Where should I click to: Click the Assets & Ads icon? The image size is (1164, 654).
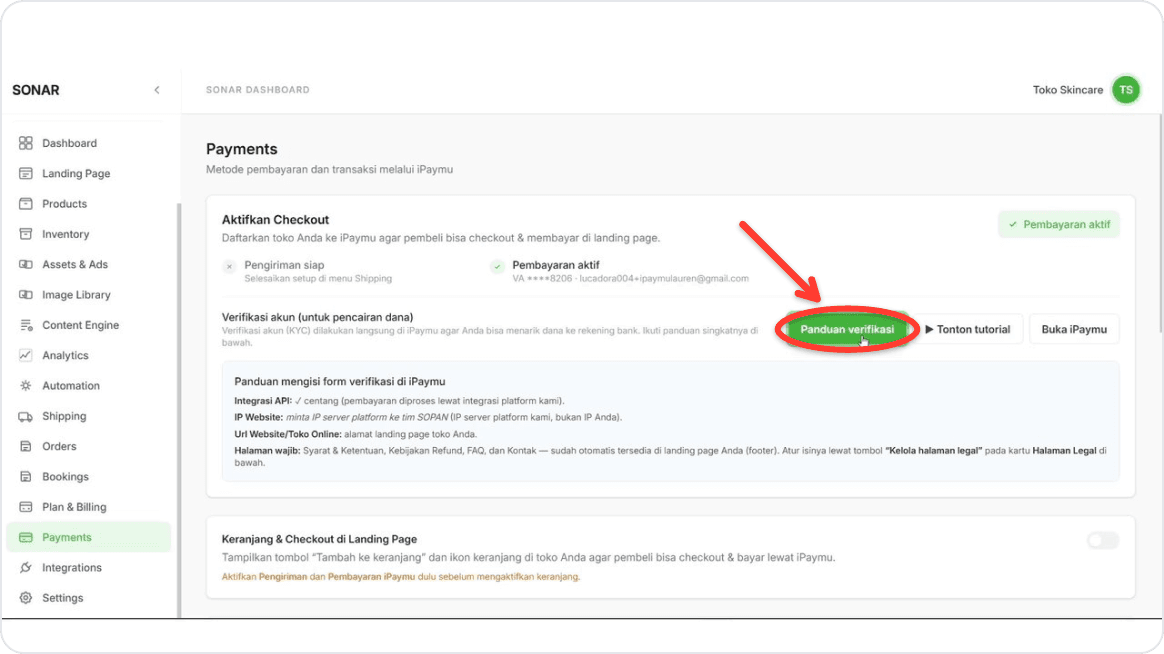coord(26,264)
